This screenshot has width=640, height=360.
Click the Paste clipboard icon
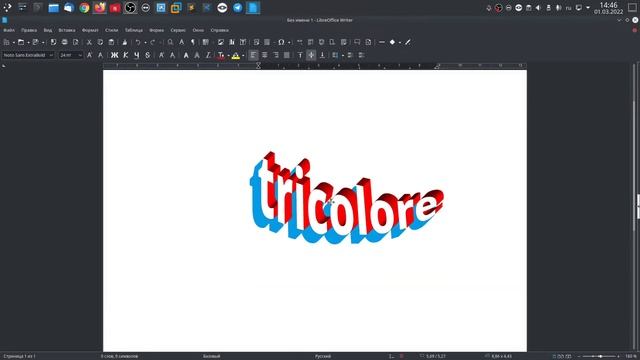point(111,42)
